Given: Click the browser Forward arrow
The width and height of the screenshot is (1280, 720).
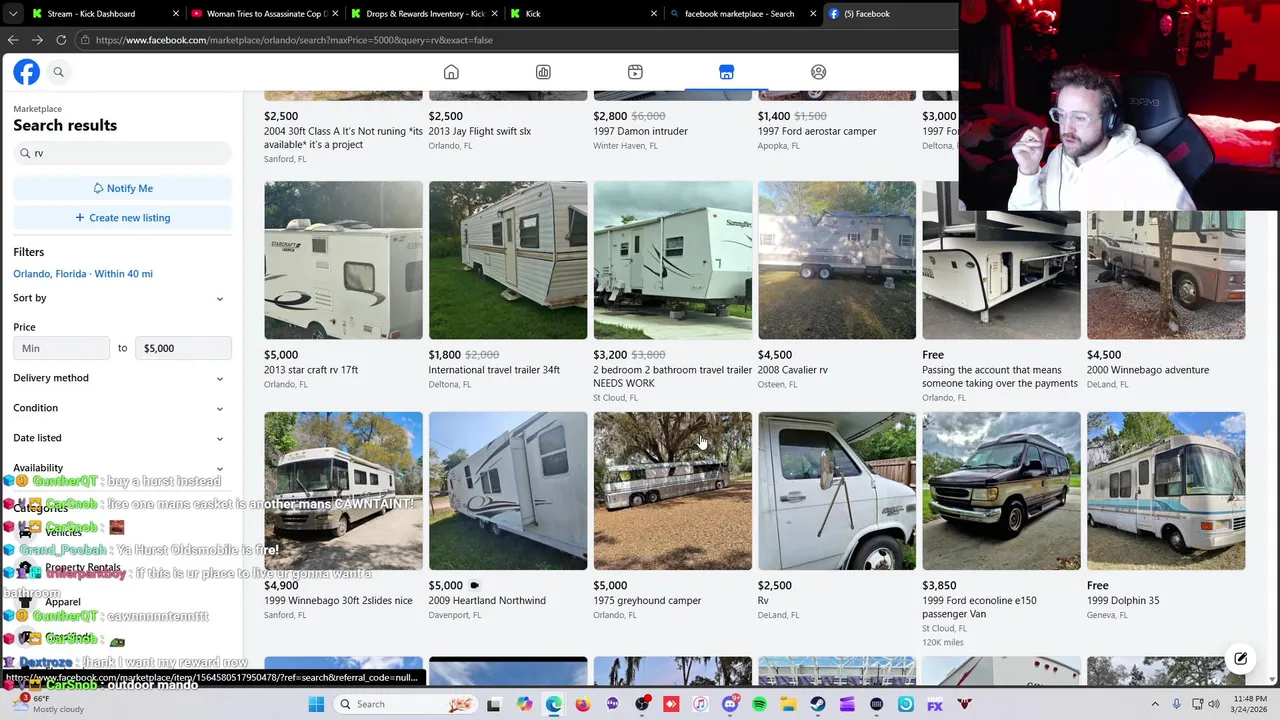Looking at the screenshot, I should click(37, 40).
